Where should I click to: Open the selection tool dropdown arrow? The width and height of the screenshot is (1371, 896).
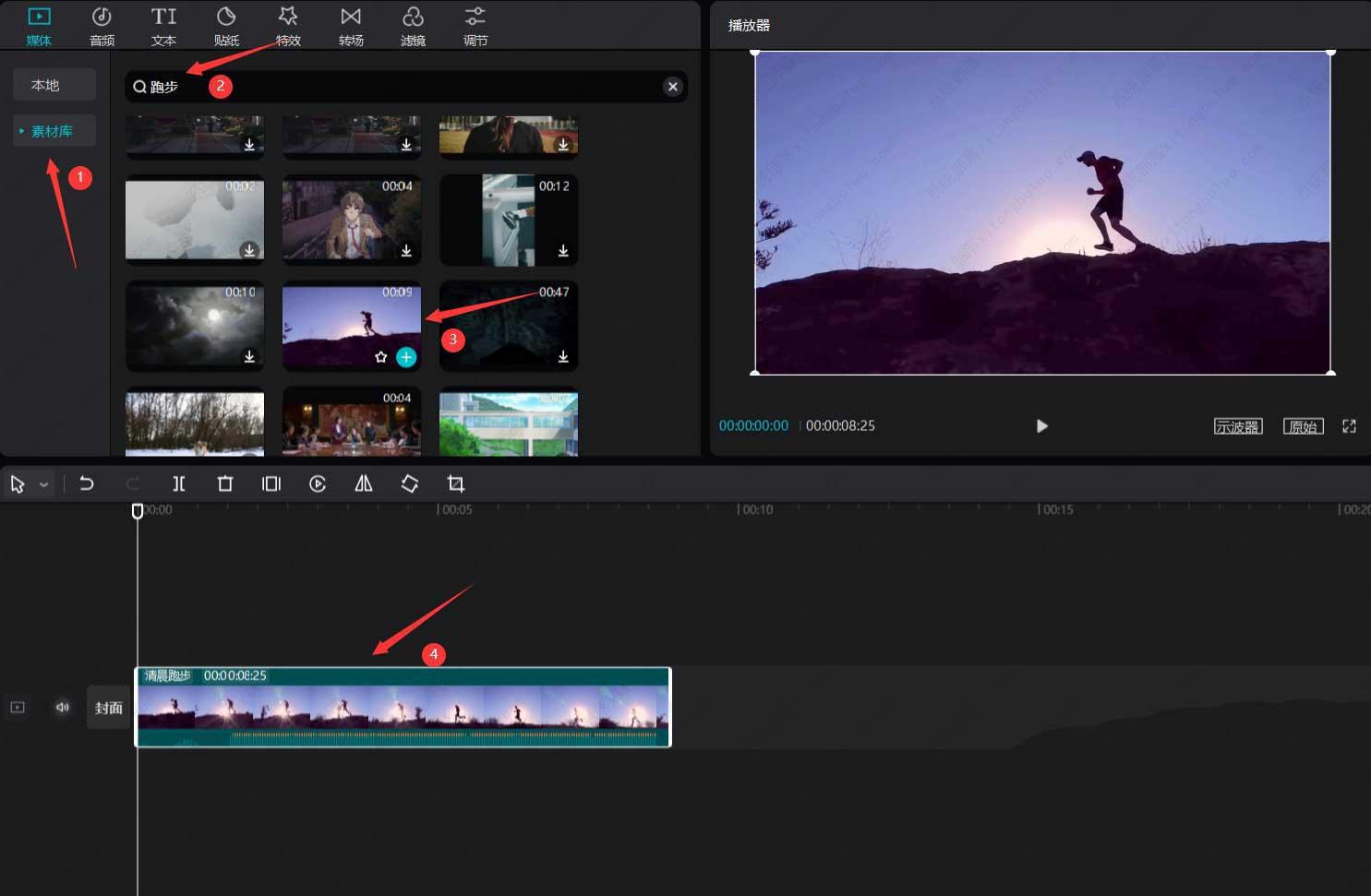click(43, 484)
